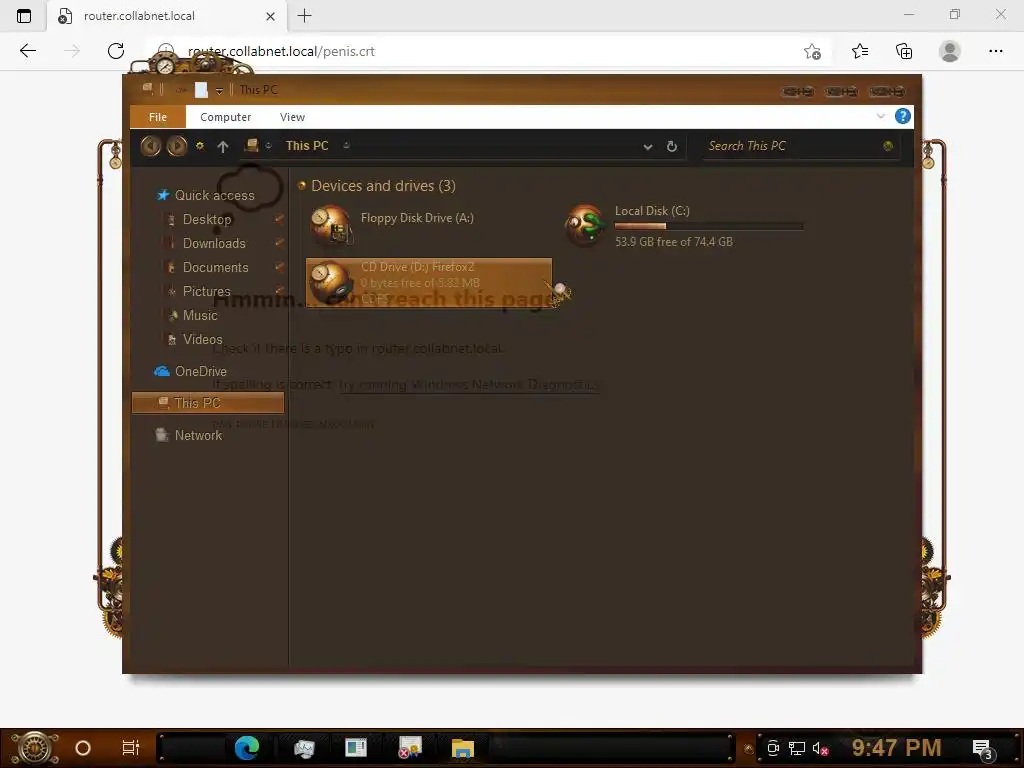
Task: Open Downloads in Quick access
Action: [x=214, y=243]
